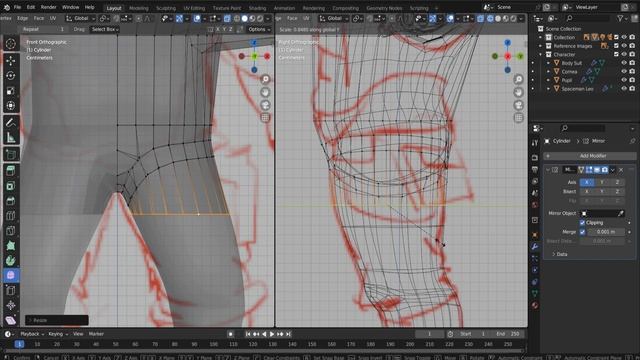Open Render properties tab icon
The width and height of the screenshot is (640, 360).
535,158
